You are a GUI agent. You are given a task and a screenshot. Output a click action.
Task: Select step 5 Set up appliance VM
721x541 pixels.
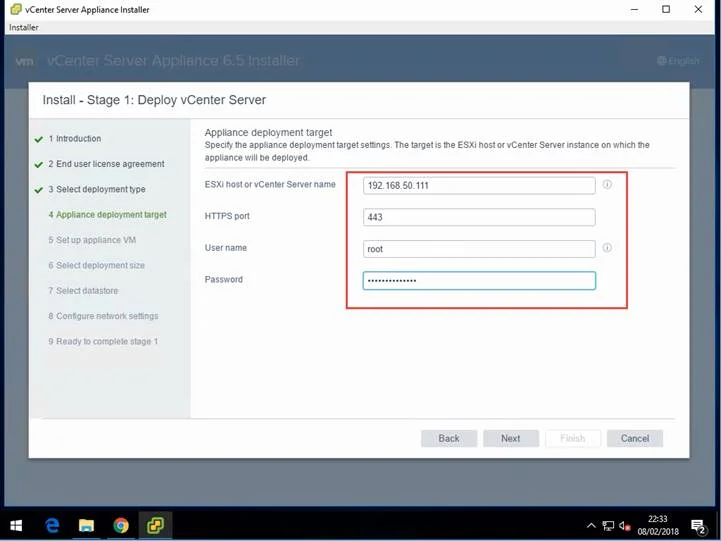[x=92, y=240]
